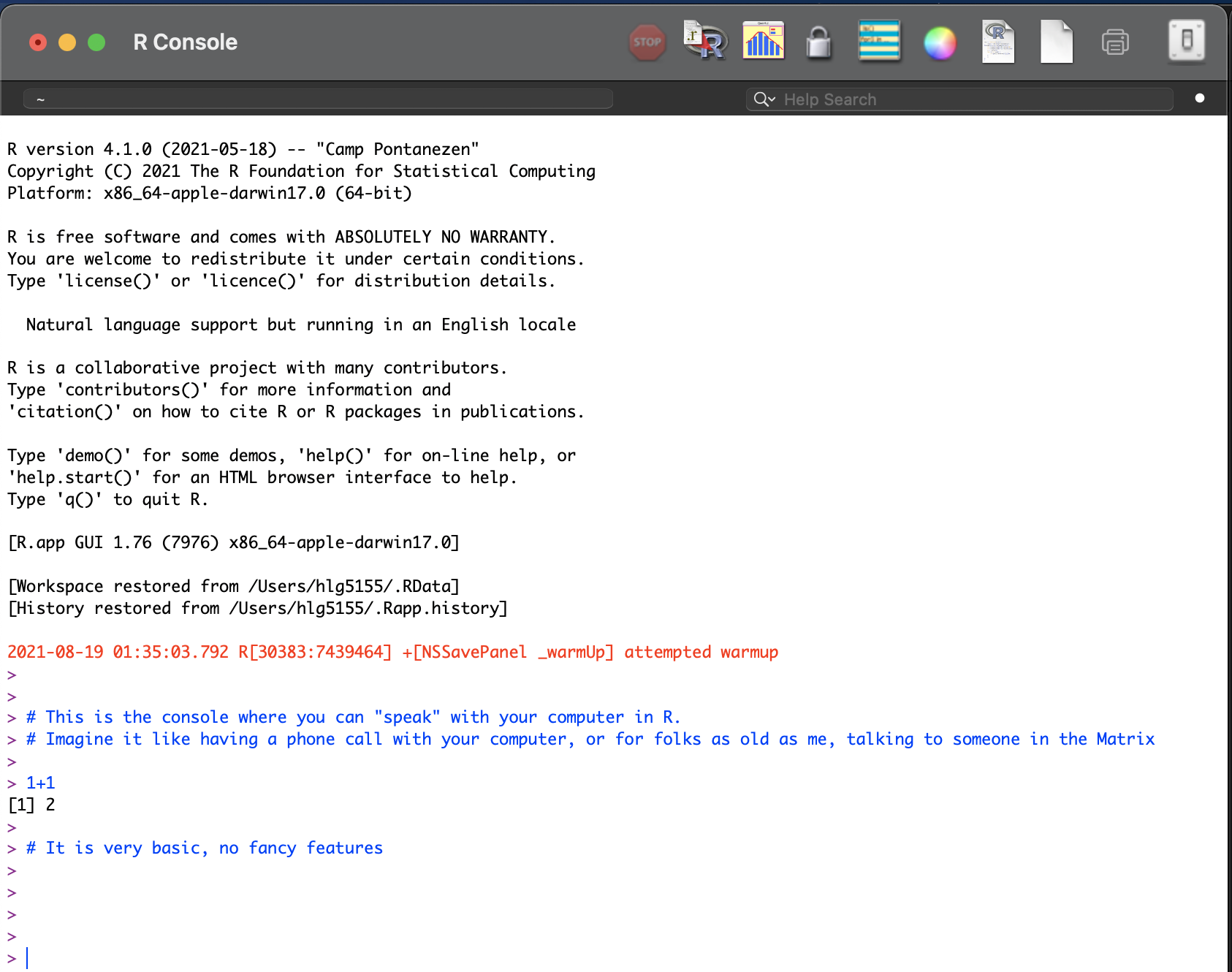The height and width of the screenshot is (972, 1232).
Task: Click the magnifying glass in Help Search
Action: coord(761,99)
